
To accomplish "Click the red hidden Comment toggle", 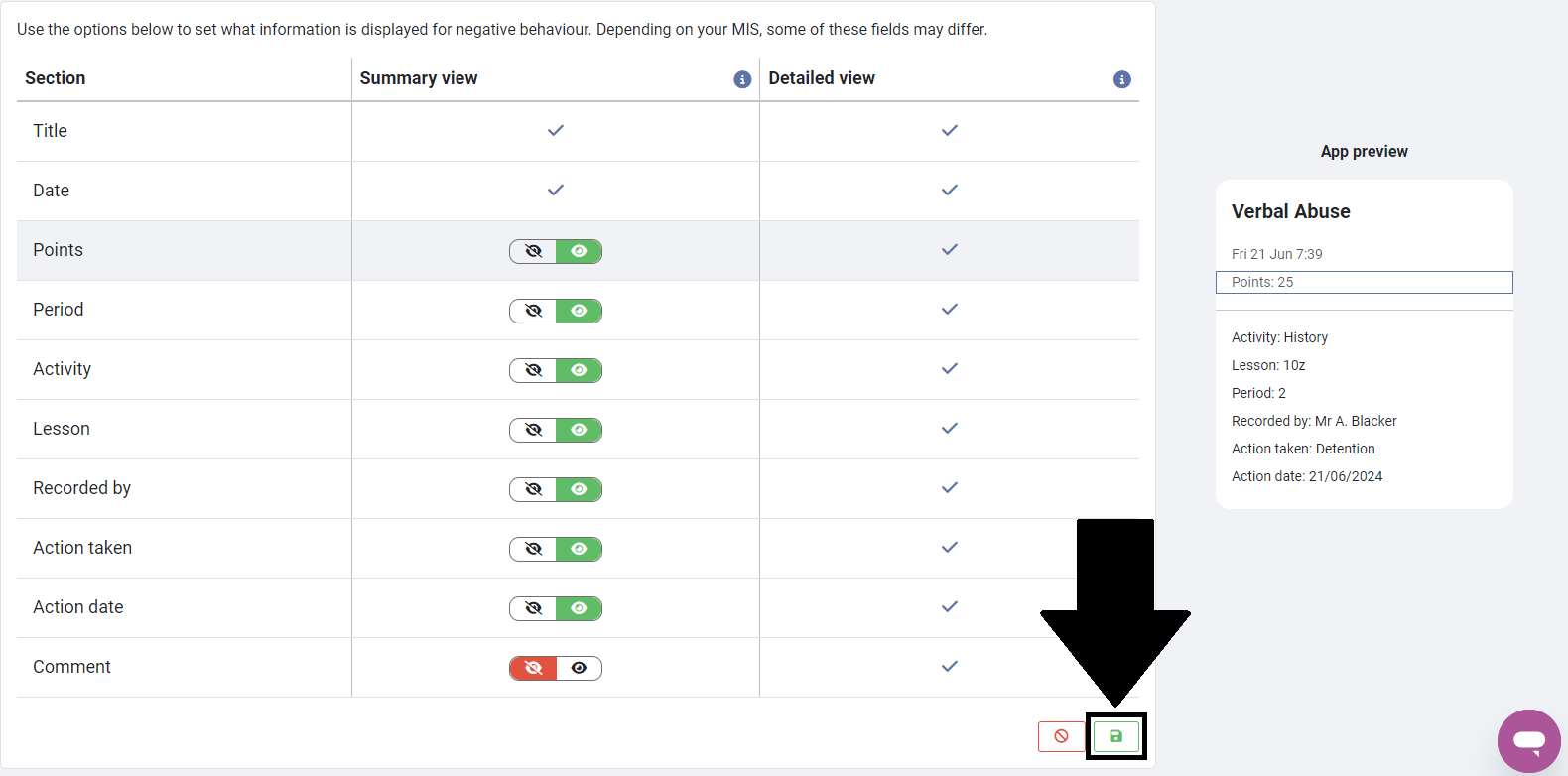I will 533,668.
